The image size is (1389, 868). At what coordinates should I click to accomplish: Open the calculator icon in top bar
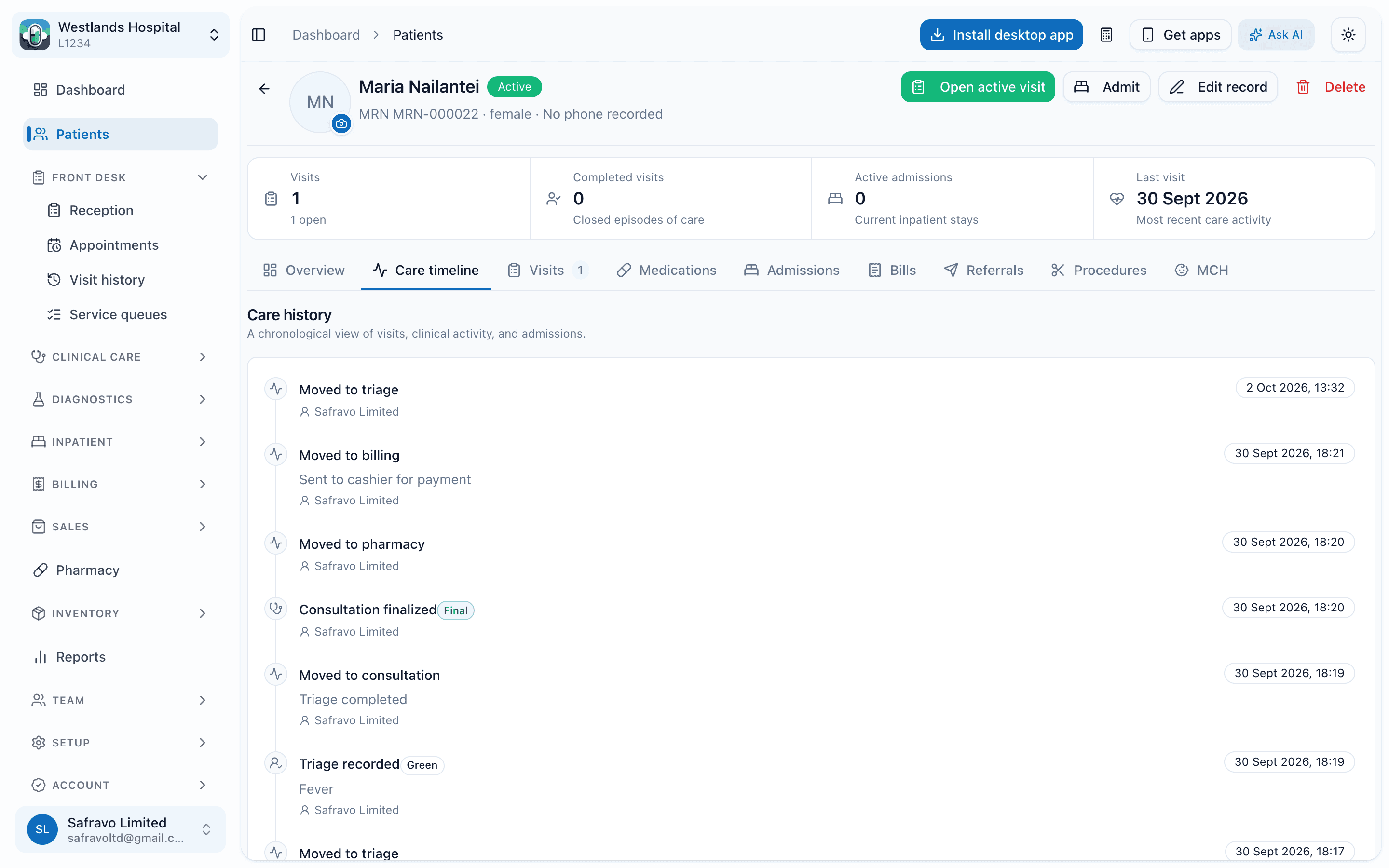click(x=1106, y=35)
